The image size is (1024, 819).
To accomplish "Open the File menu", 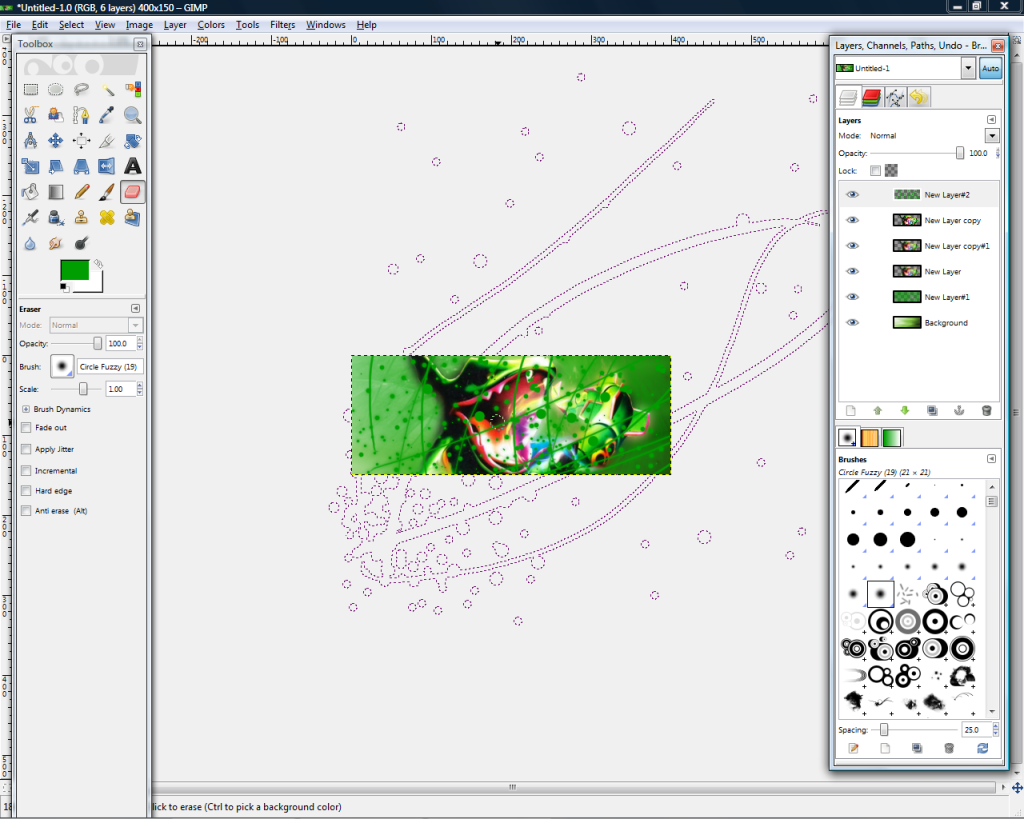I will (14, 25).
